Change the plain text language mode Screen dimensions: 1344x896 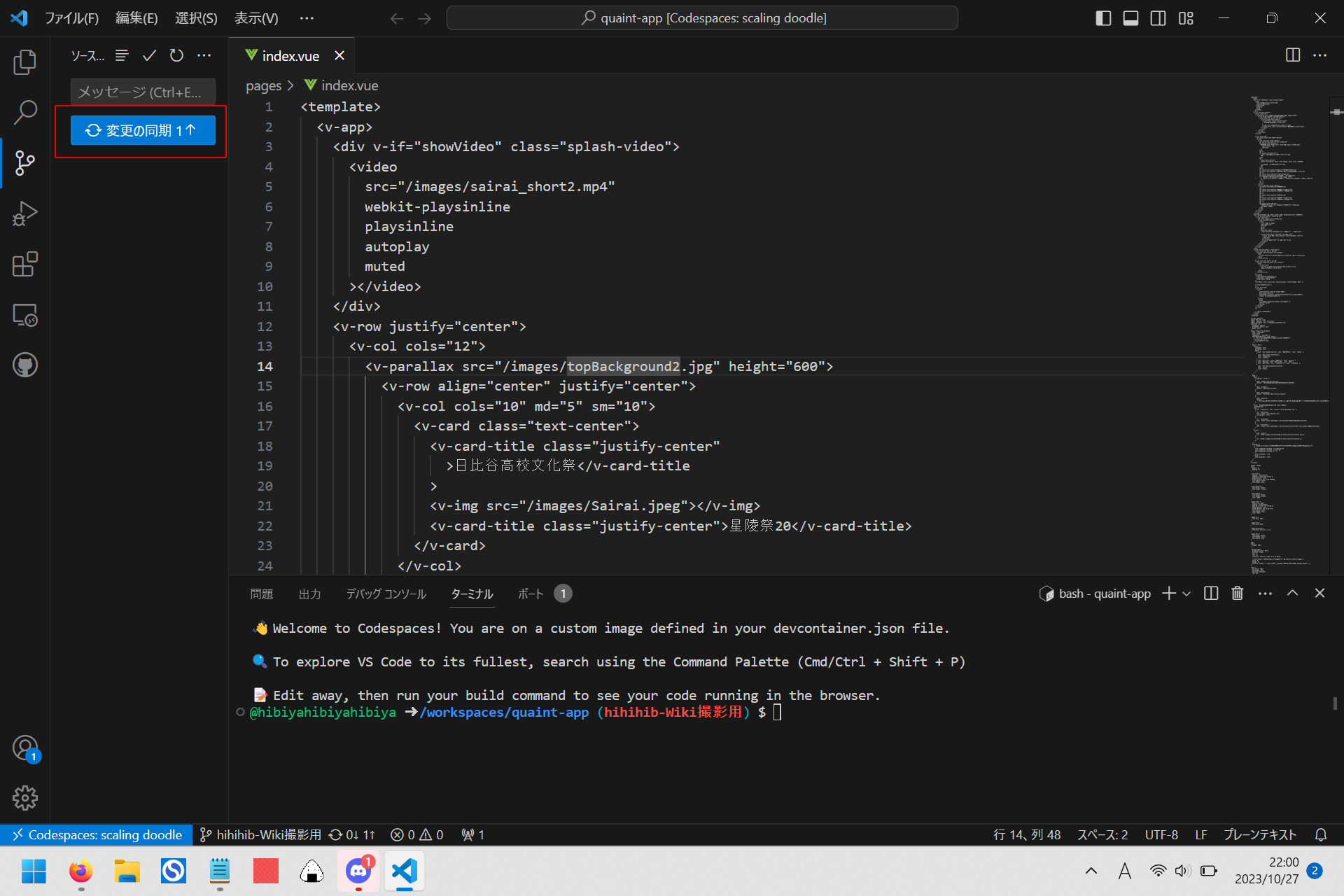click(x=1260, y=834)
